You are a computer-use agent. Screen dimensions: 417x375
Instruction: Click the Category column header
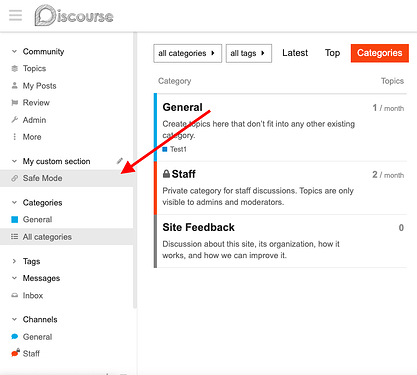174,81
